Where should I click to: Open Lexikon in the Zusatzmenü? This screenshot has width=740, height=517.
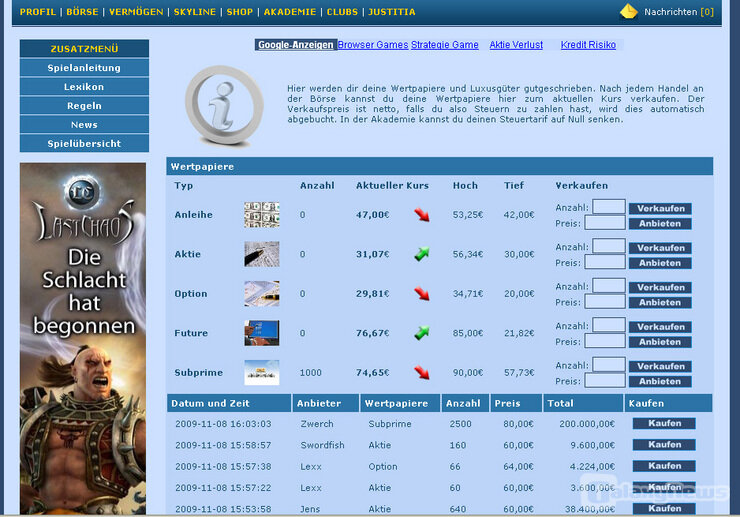[x=84, y=86]
